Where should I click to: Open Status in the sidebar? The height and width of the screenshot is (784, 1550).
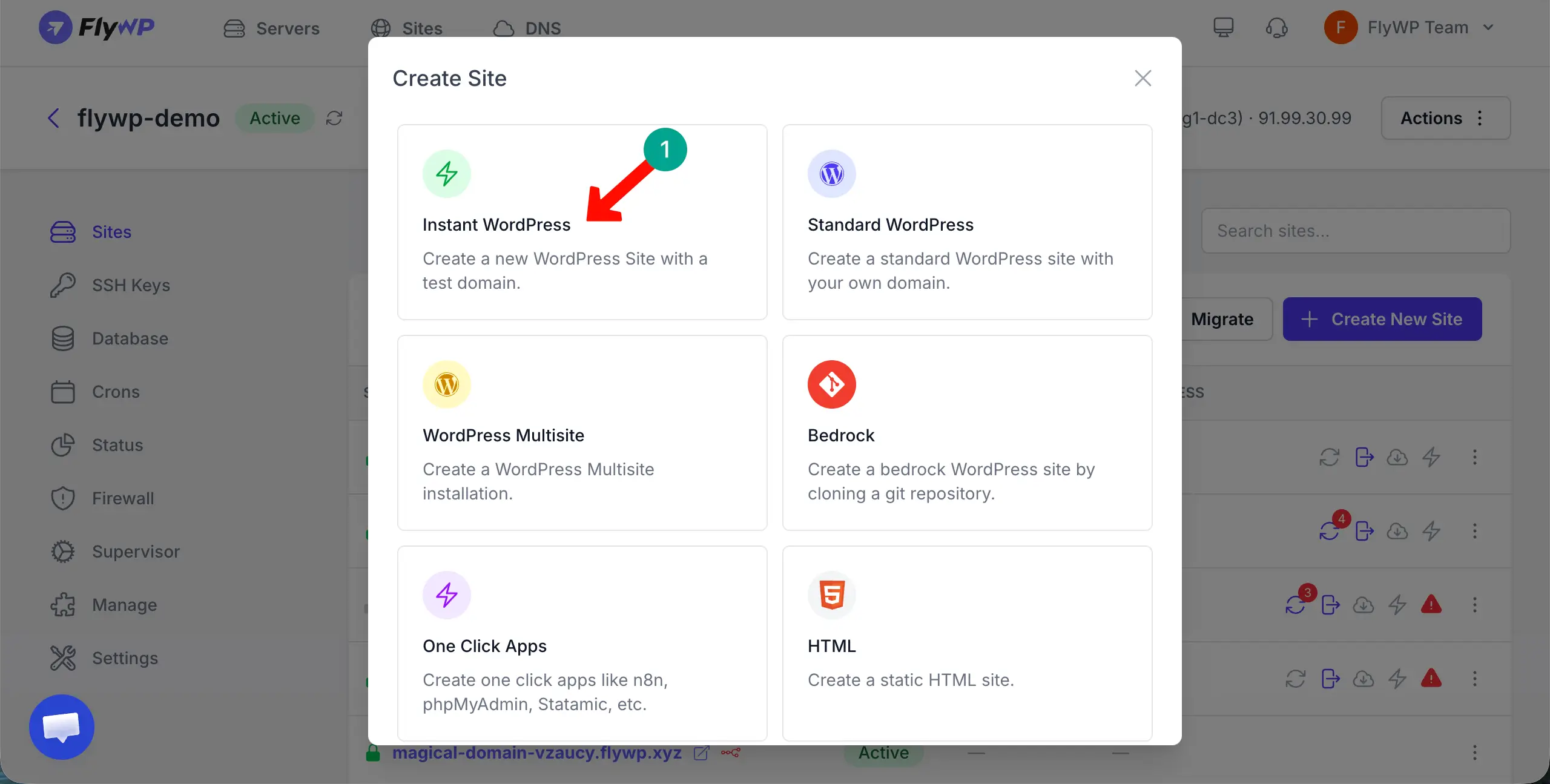pyautogui.click(x=97, y=445)
